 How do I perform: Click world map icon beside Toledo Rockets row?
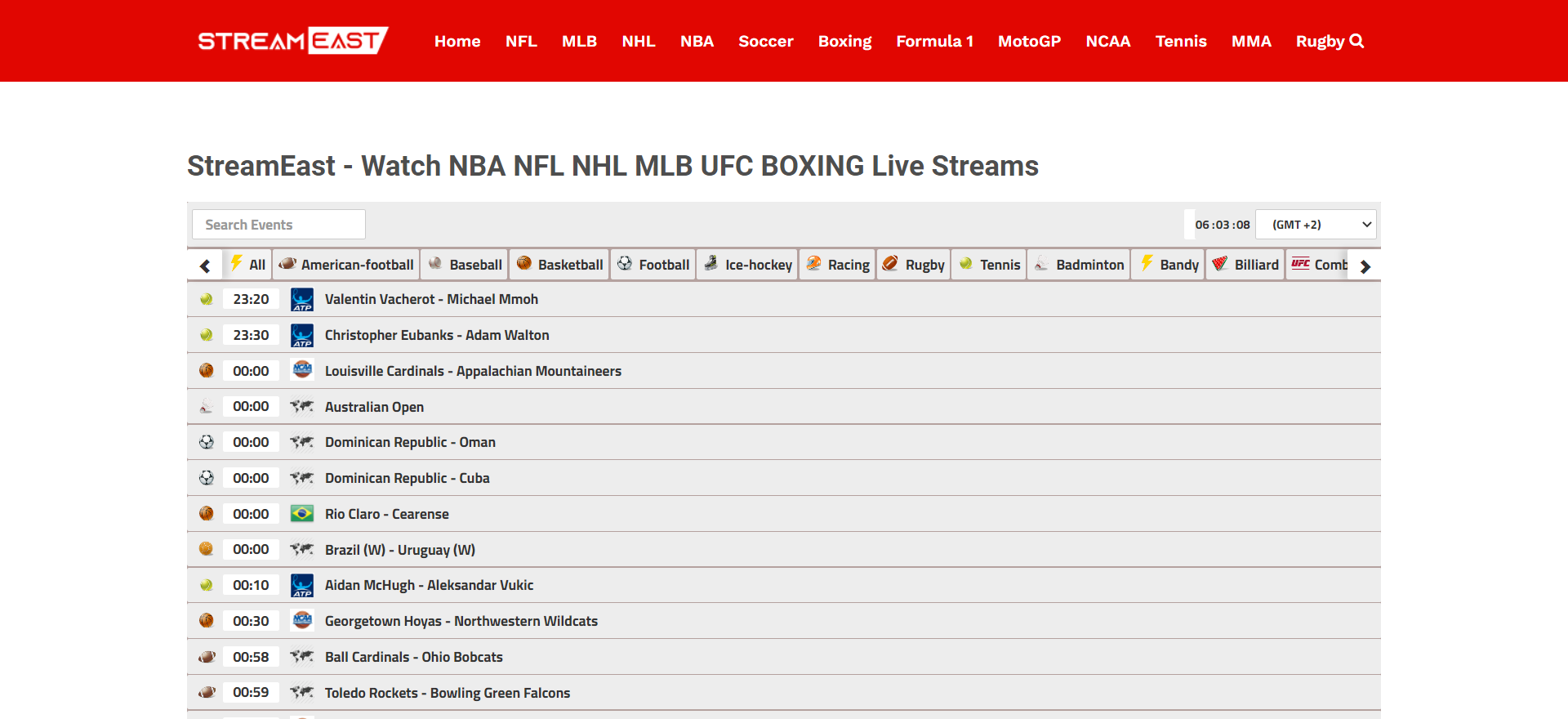coord(302,692)
